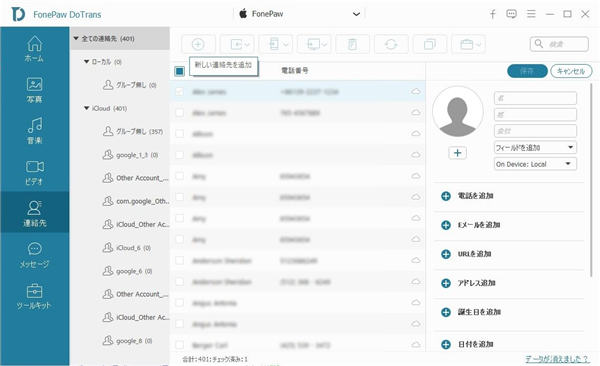Image resolution: width=600 pixels, height=366 pixels.
Task: Click the de-duplicate contacts icon
Action: (x=430, y=44)
